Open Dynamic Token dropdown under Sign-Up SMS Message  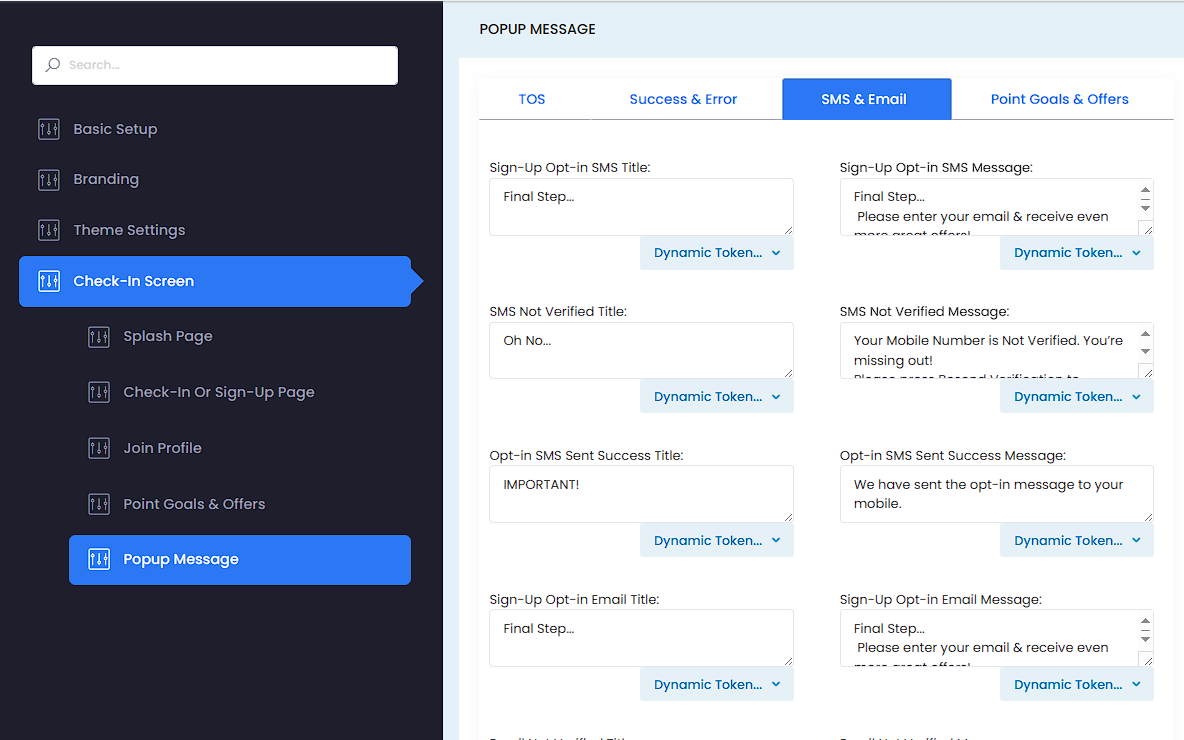click(1077, 253)
